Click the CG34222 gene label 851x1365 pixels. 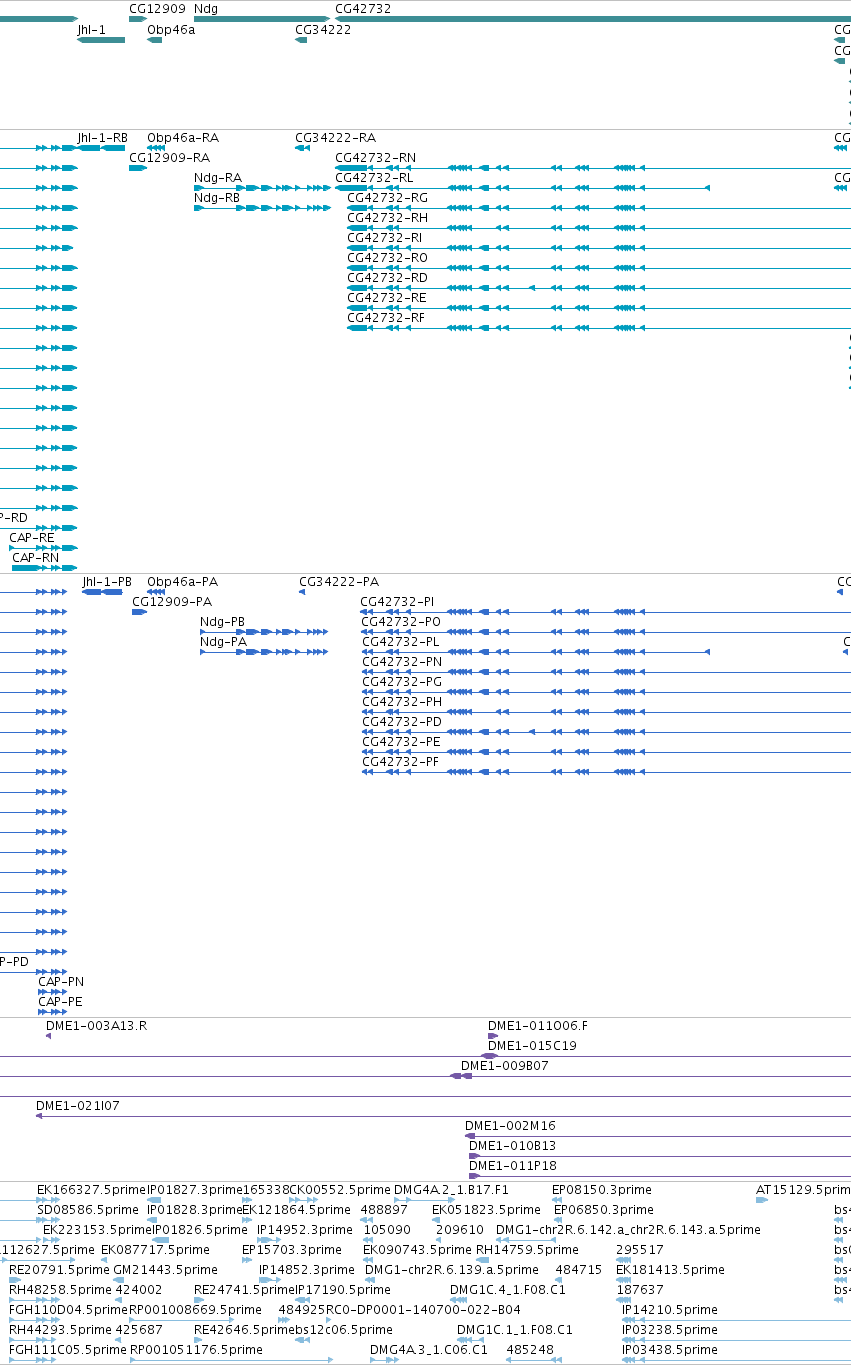[323, 30]
